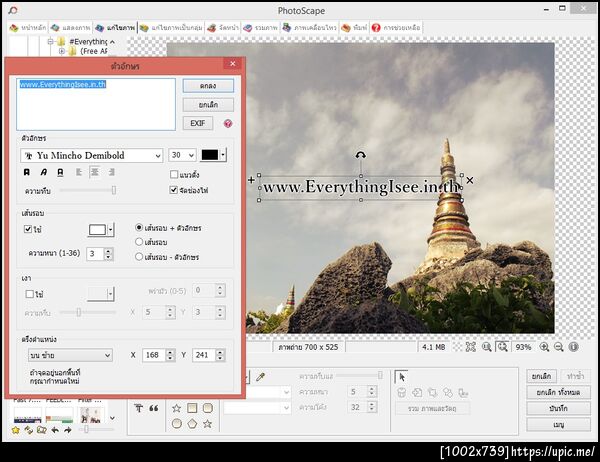Click the ตกลง (OK) button in dialog
600x462 pixels.
(x=208, y=86)
